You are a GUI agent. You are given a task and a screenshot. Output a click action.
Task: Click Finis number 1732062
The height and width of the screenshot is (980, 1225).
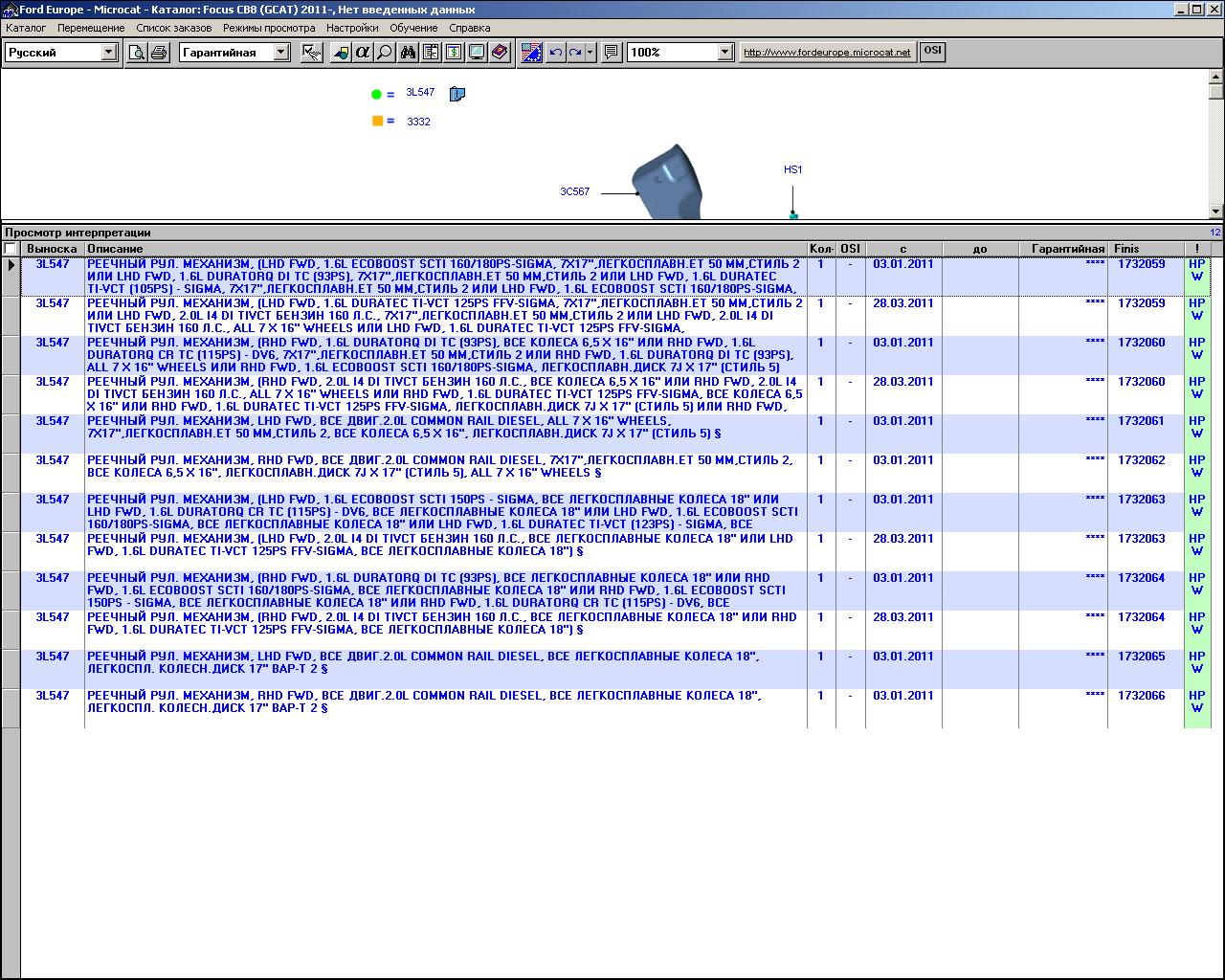[1141, 460]
